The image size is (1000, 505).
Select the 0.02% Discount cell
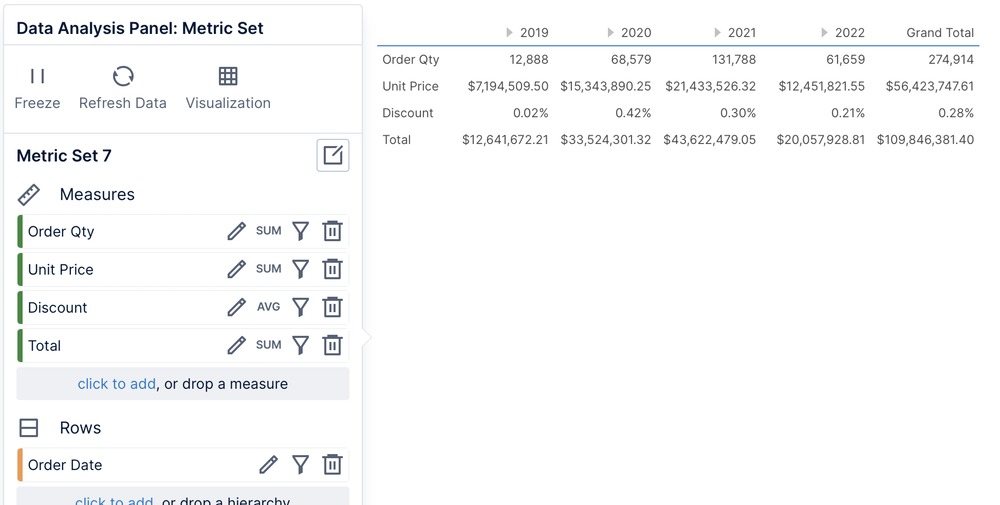531,113
